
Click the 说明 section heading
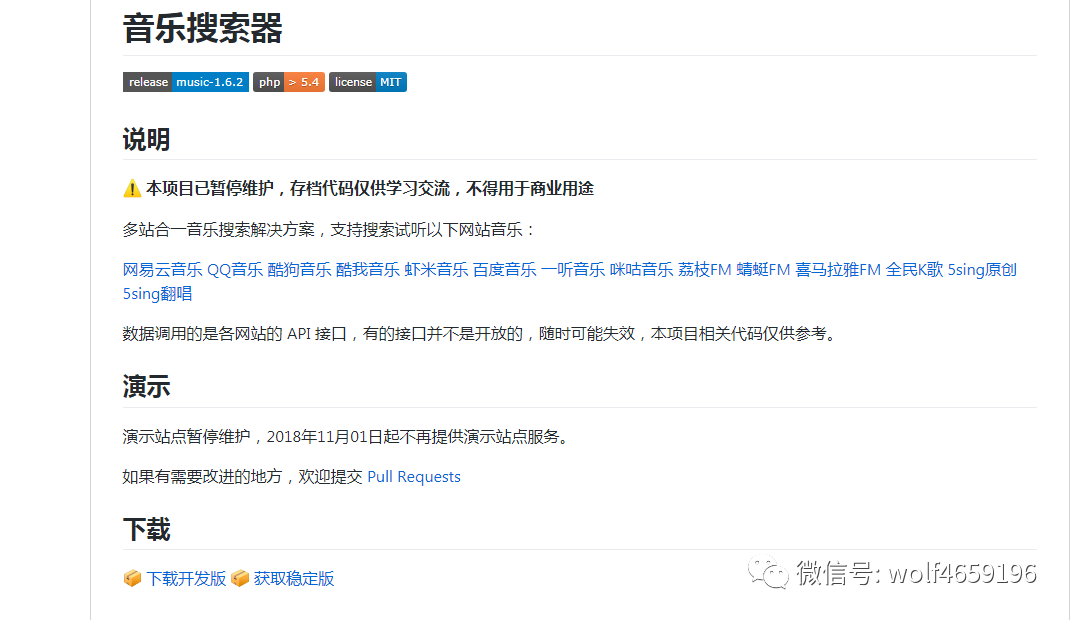point(146,139)
